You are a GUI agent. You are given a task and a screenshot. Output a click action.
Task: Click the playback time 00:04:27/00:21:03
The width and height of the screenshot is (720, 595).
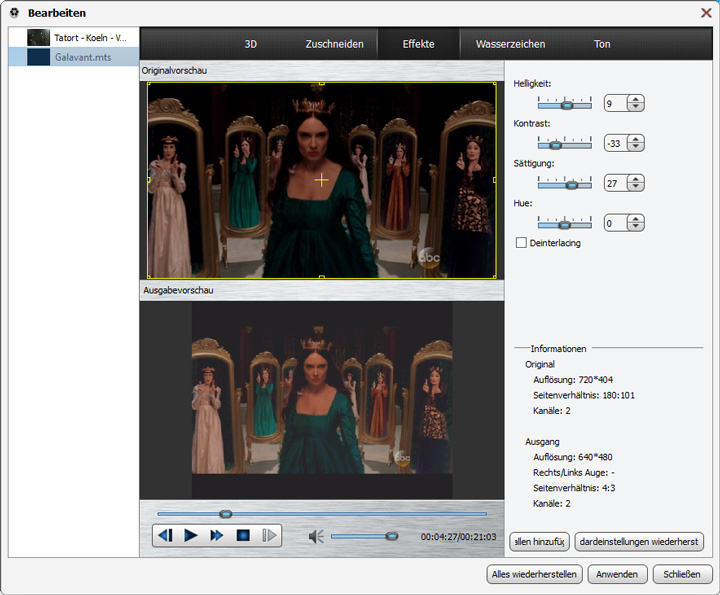[x=458, y=537]
